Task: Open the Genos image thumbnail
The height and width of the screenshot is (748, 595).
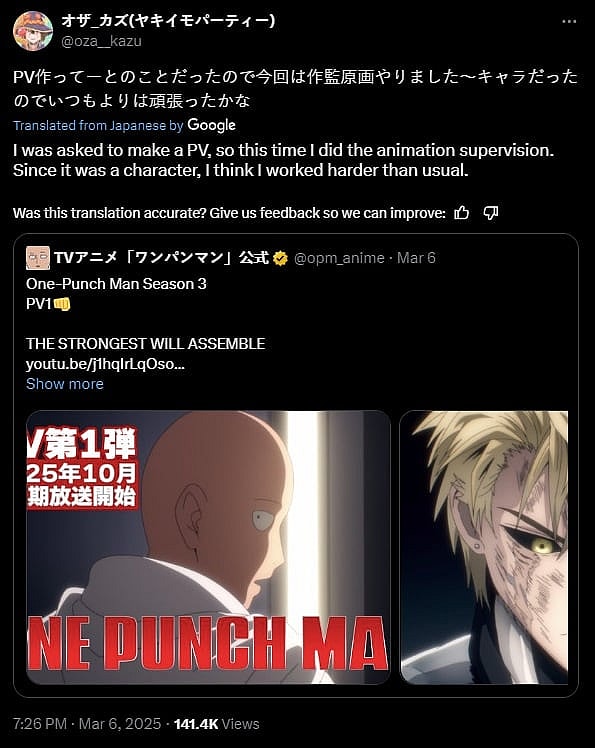Action: [484, 547]
